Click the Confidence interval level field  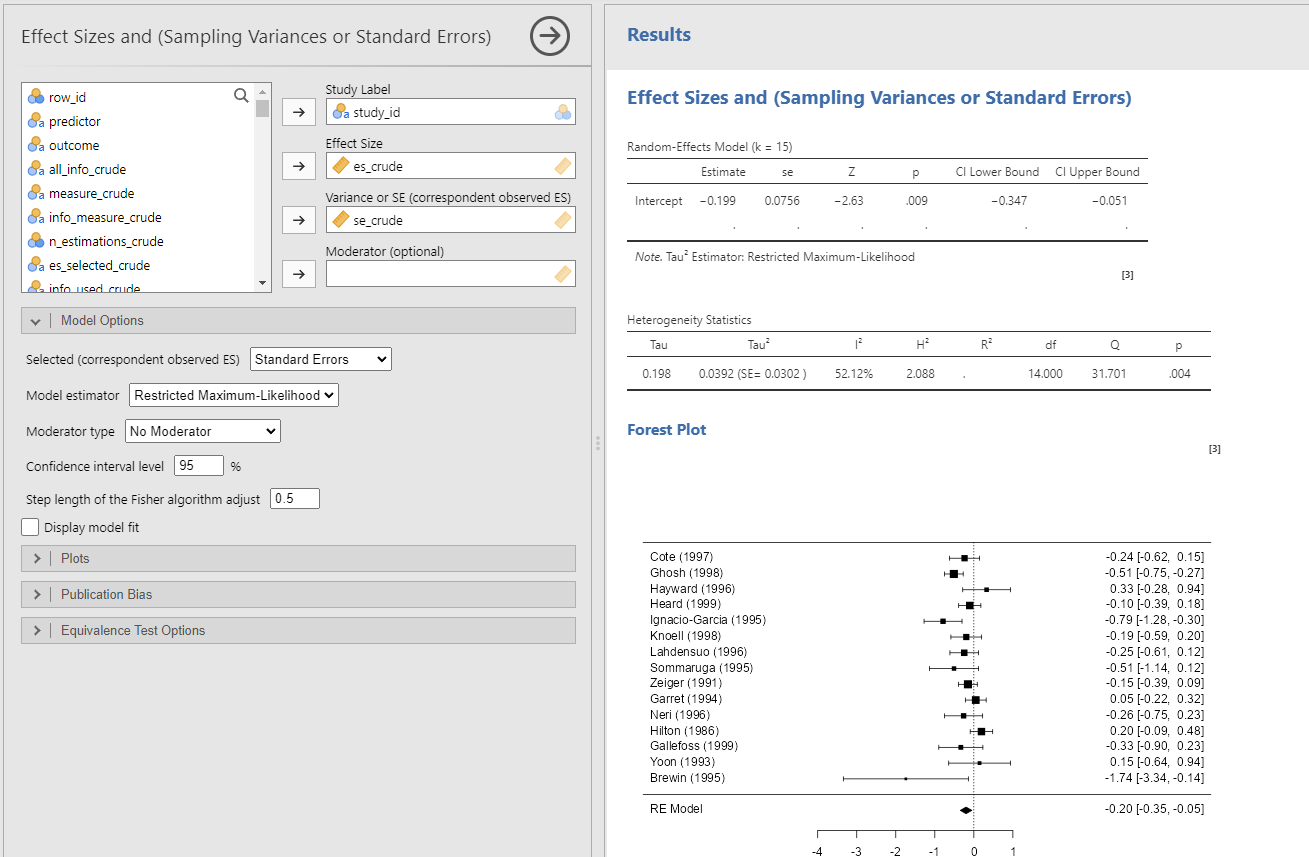(198, 466)
